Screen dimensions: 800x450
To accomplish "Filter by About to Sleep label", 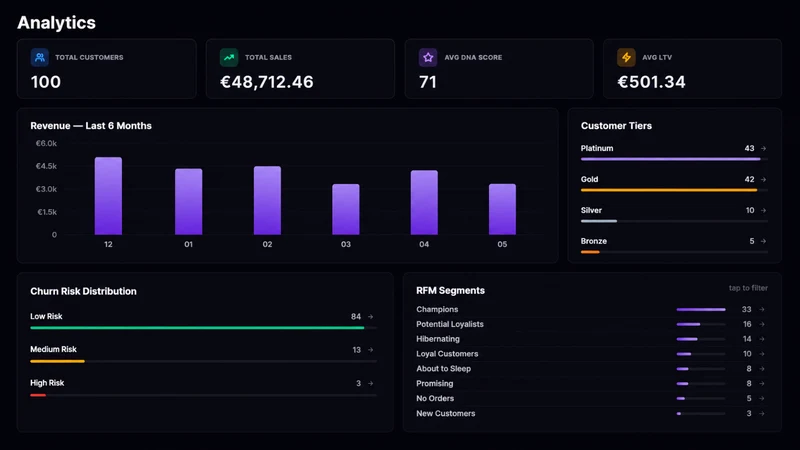I will [443, 368].
